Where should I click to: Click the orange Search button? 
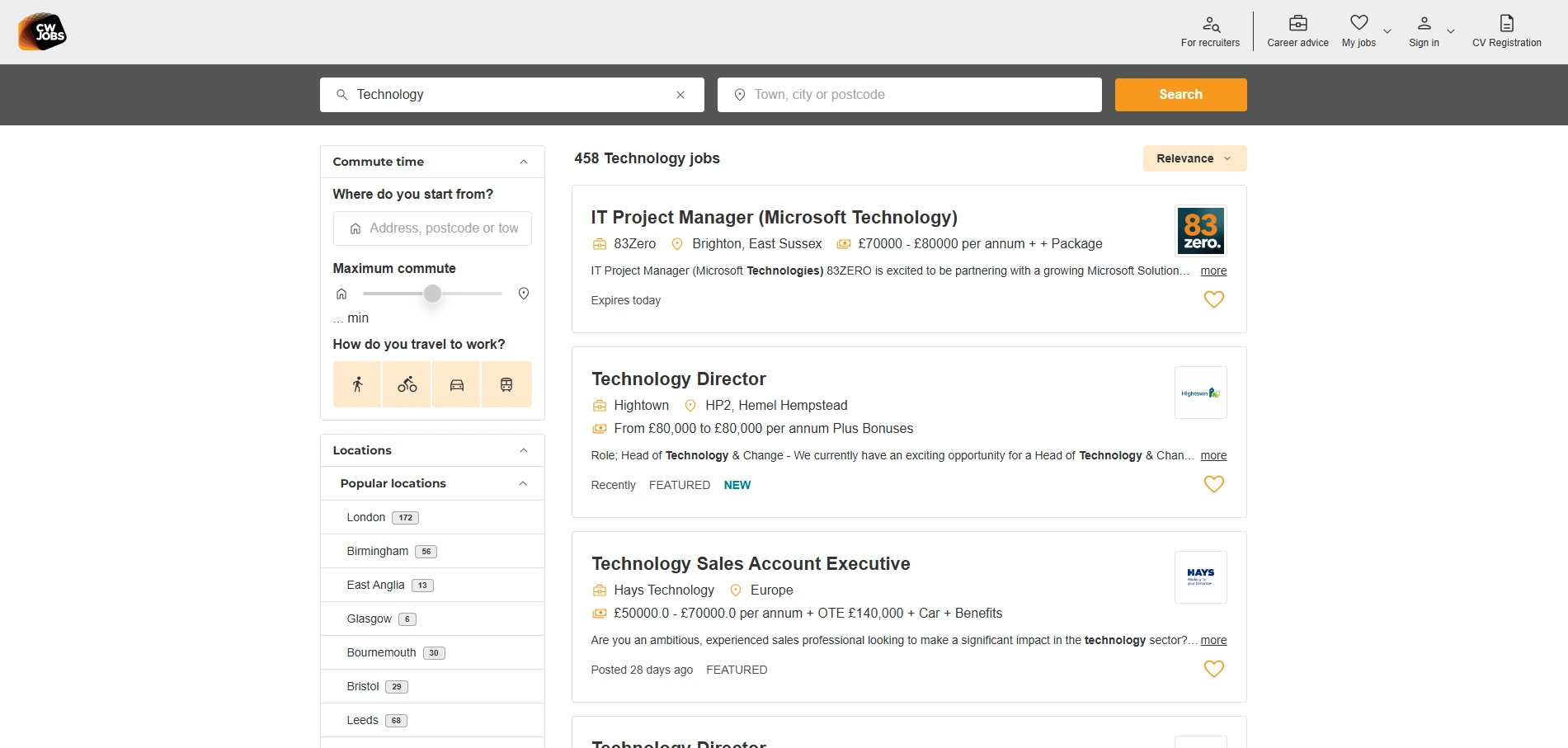[x=1180, y=95]
